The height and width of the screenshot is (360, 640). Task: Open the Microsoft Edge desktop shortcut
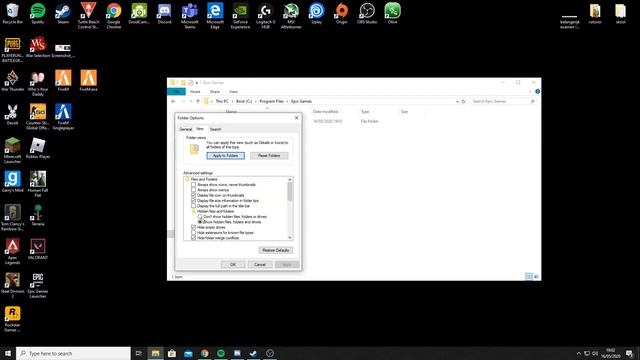click(x=215, y=16)
